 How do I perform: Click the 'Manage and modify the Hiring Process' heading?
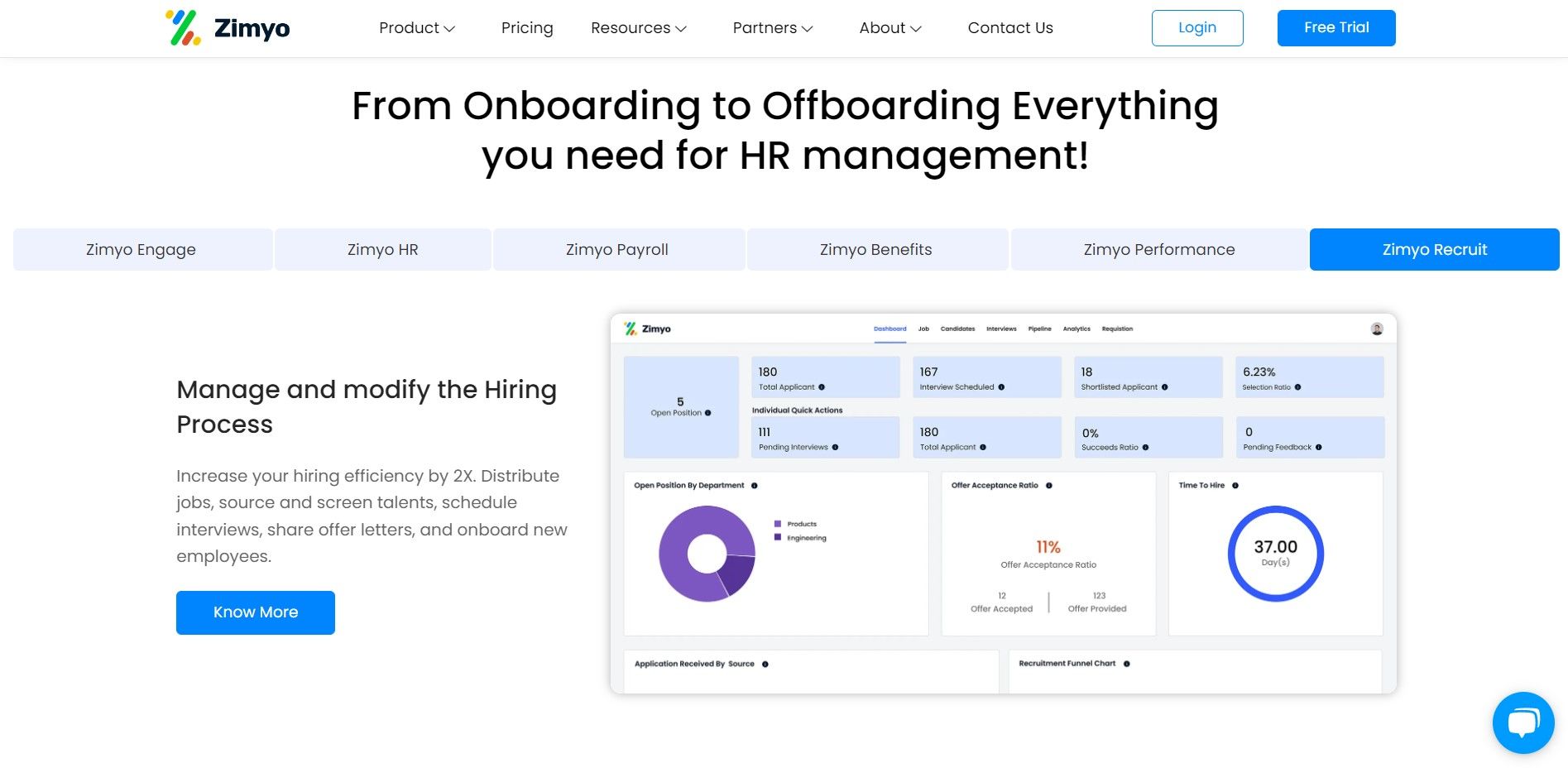(x=367, y=406)
